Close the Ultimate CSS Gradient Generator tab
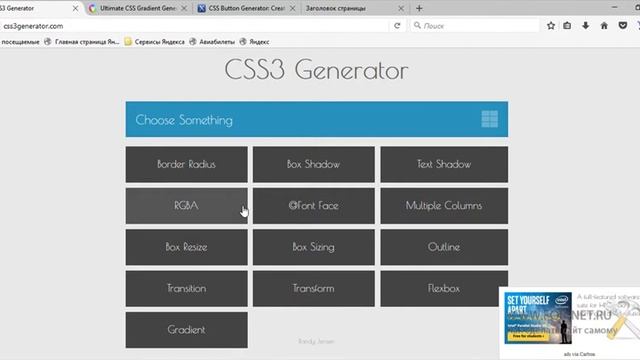The image size is (640, 360). (184, 8)
